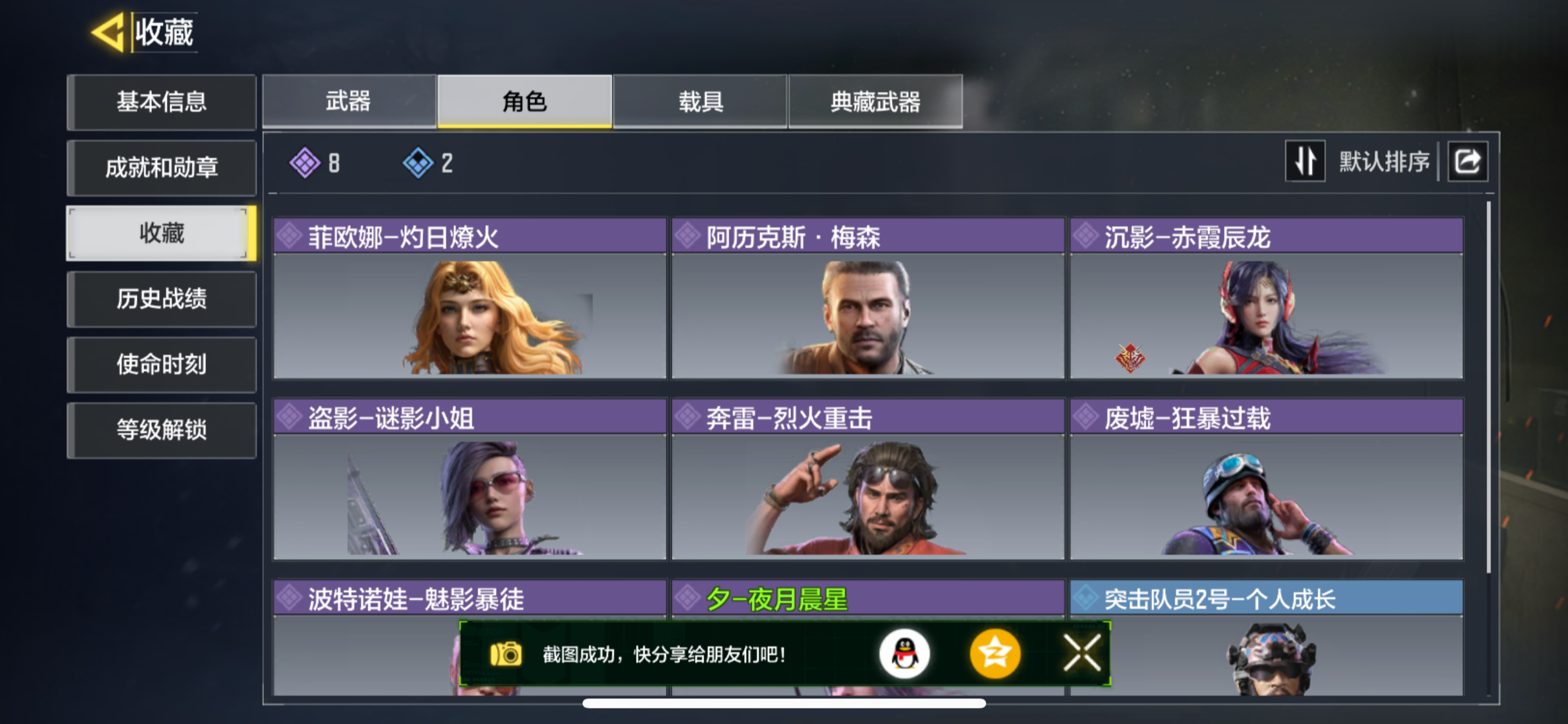Click the share export icon
The image size is (1568, 724).
pos(1468,161)
